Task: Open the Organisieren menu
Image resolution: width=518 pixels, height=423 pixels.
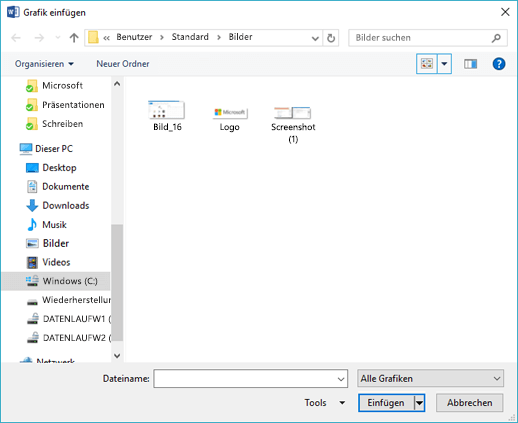Action: (x=44, y=64)
